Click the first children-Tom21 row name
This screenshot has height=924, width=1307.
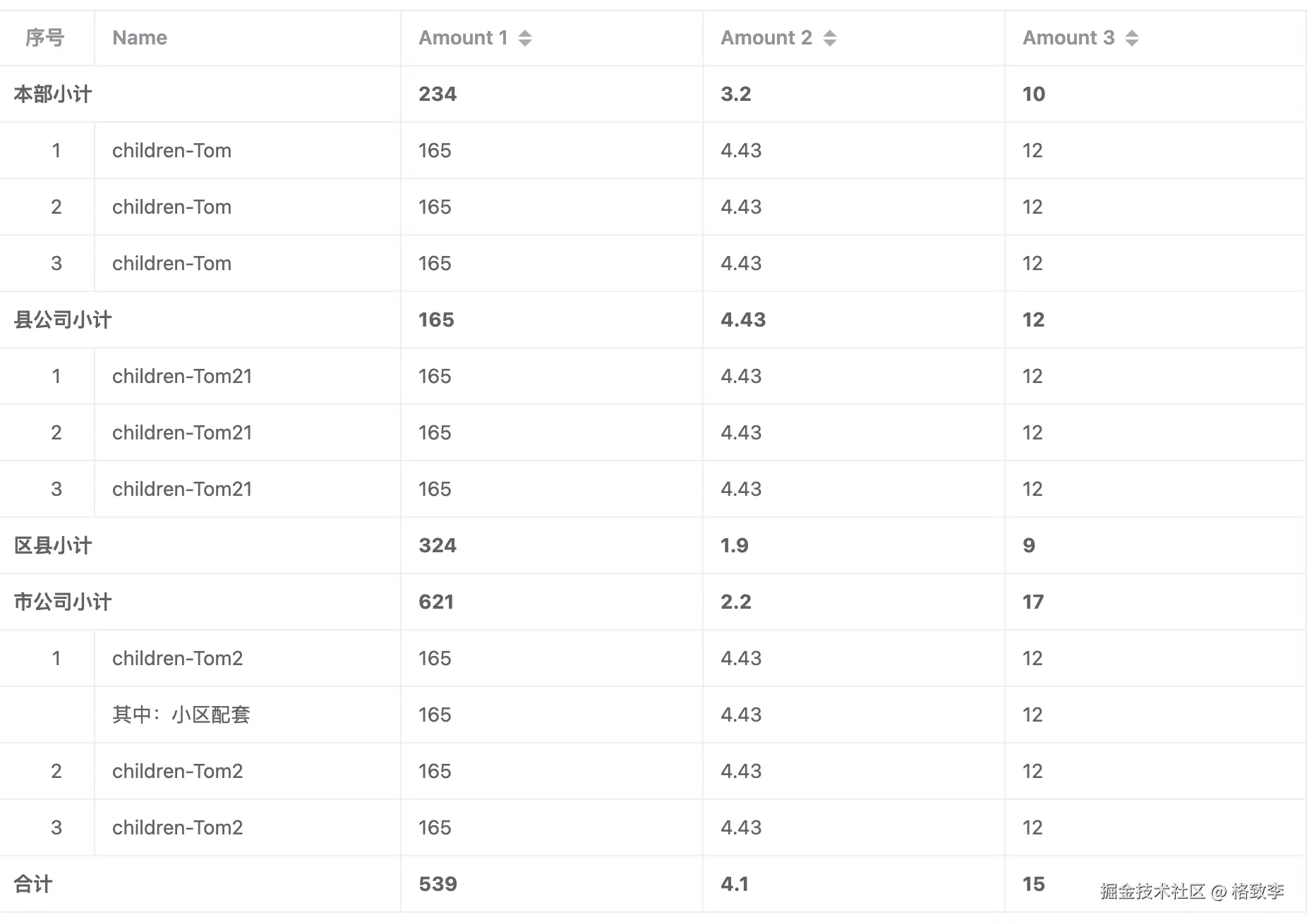point(182,377)
